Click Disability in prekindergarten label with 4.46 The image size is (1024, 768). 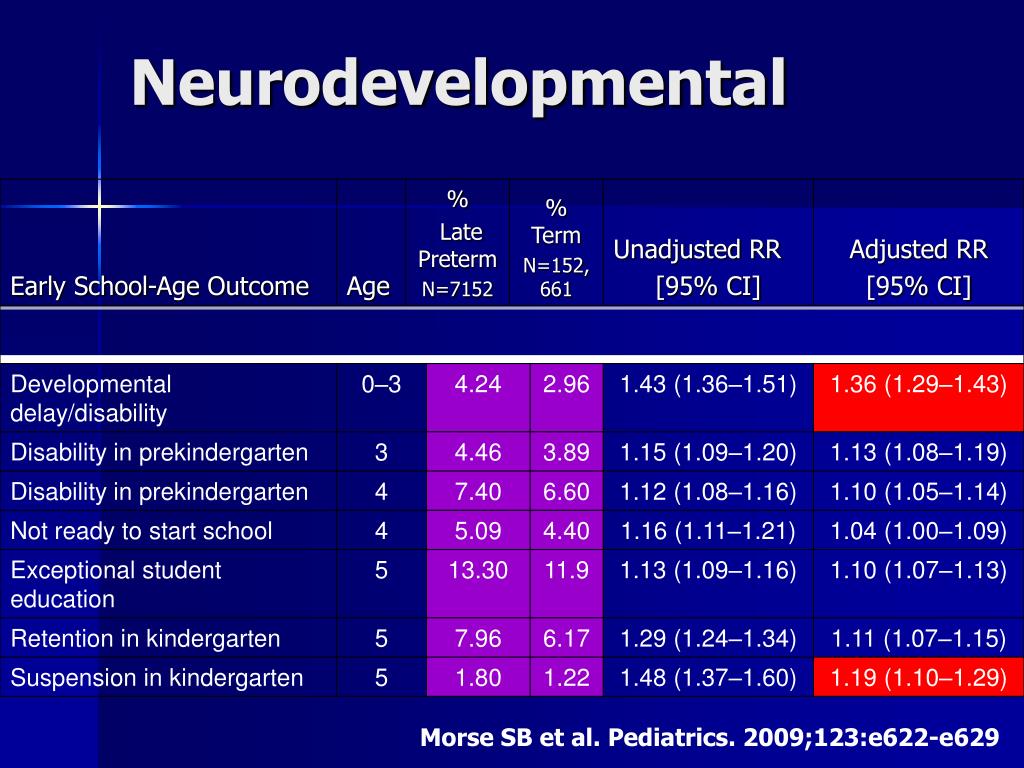point(159,453)
